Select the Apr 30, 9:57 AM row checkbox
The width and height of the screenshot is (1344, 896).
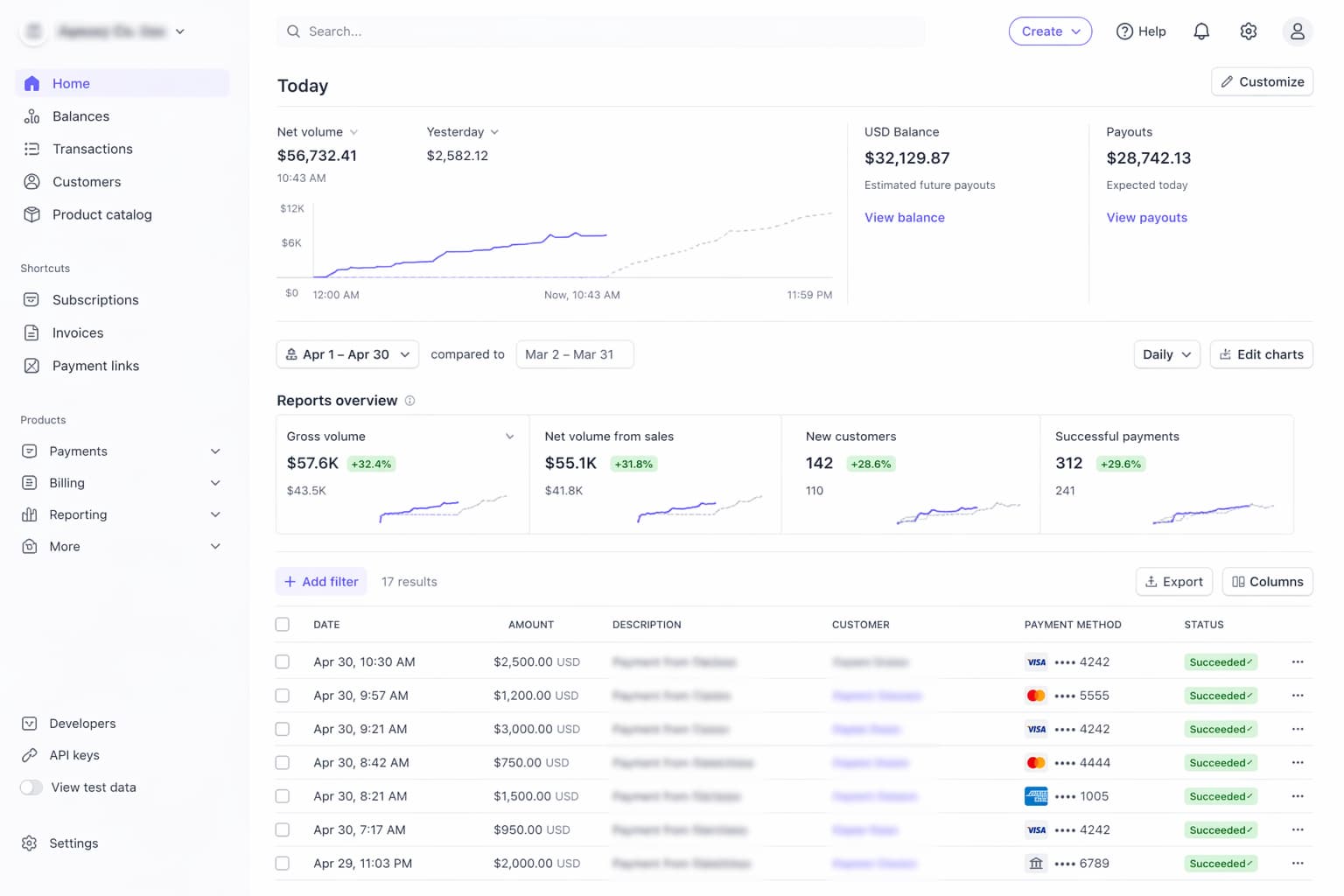pyautogui.click(x=282, y=696)
